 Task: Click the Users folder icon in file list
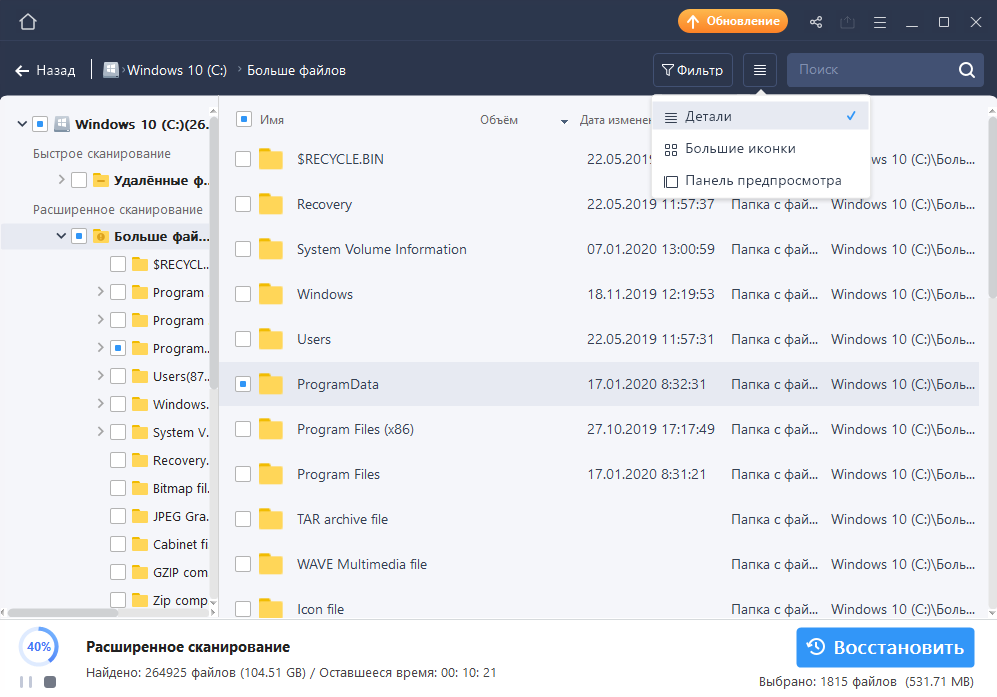[x=271, y=339]
